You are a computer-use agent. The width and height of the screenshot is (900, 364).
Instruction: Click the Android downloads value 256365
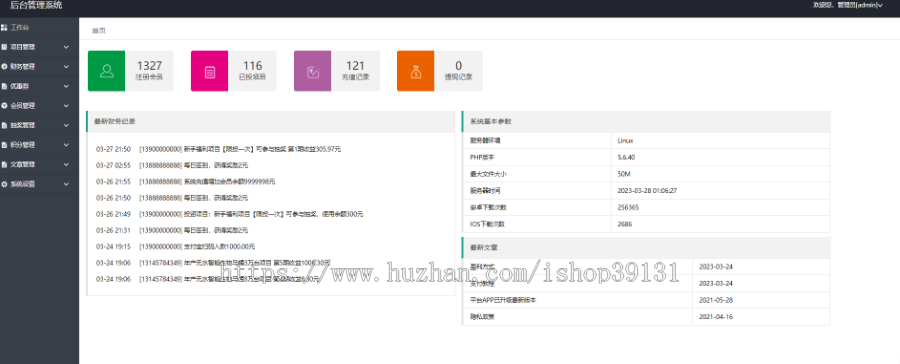(x=629, y=207)
